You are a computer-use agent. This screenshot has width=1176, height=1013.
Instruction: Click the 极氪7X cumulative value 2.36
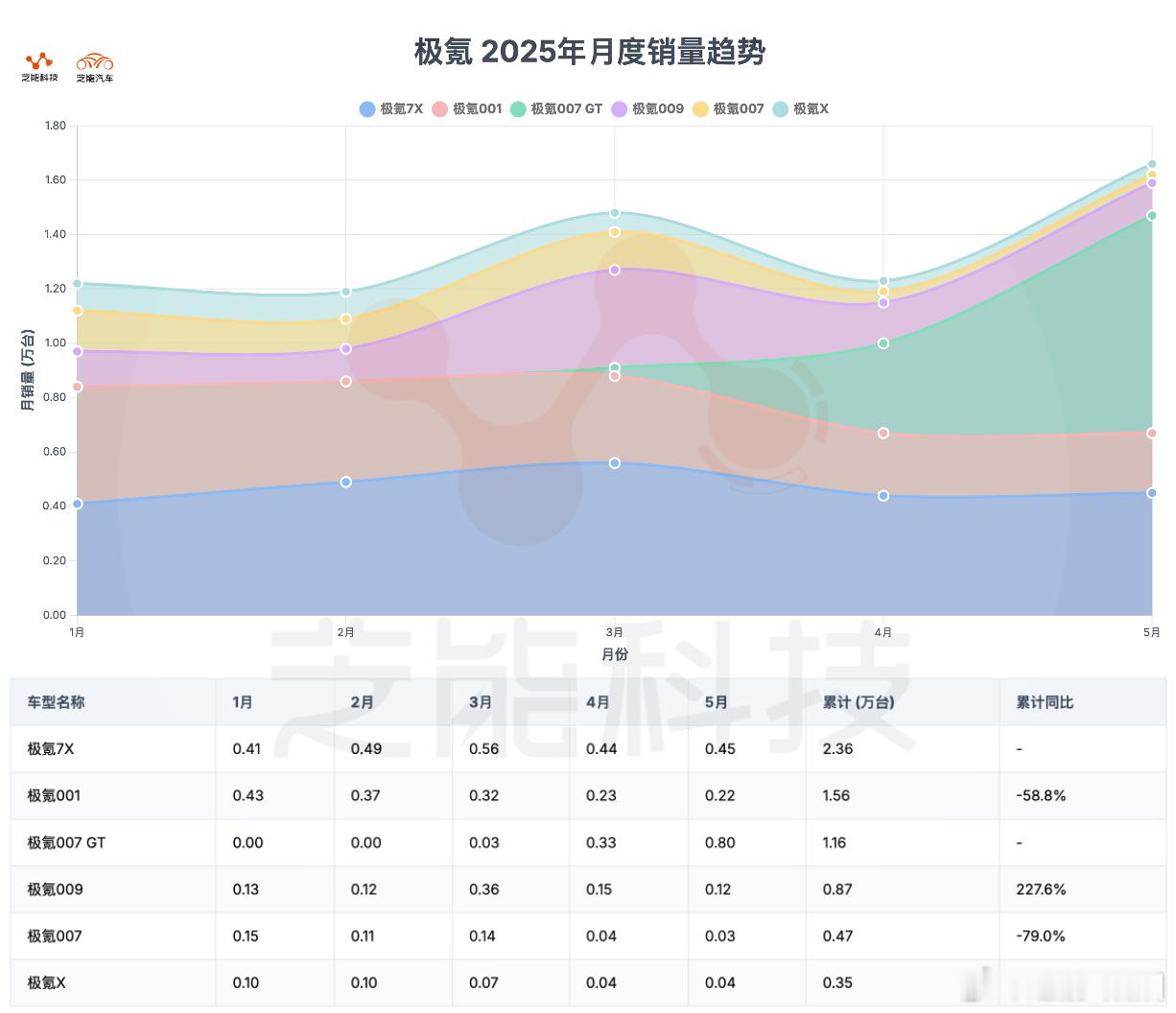point(837,748)
